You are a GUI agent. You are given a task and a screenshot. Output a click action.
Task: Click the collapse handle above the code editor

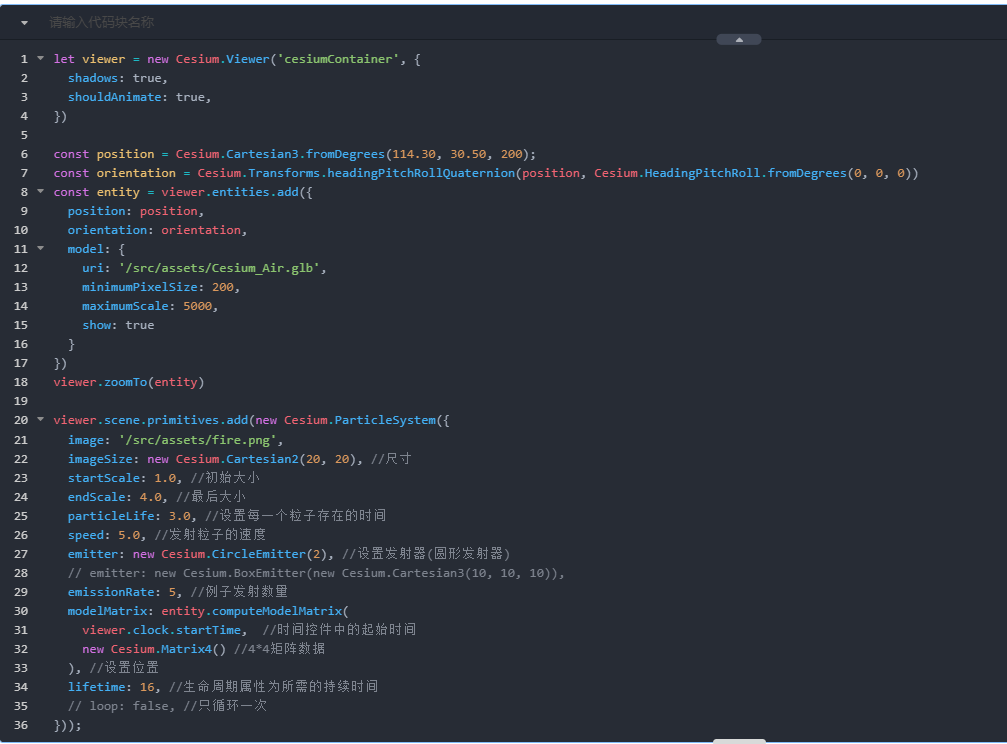click(739, 40)
